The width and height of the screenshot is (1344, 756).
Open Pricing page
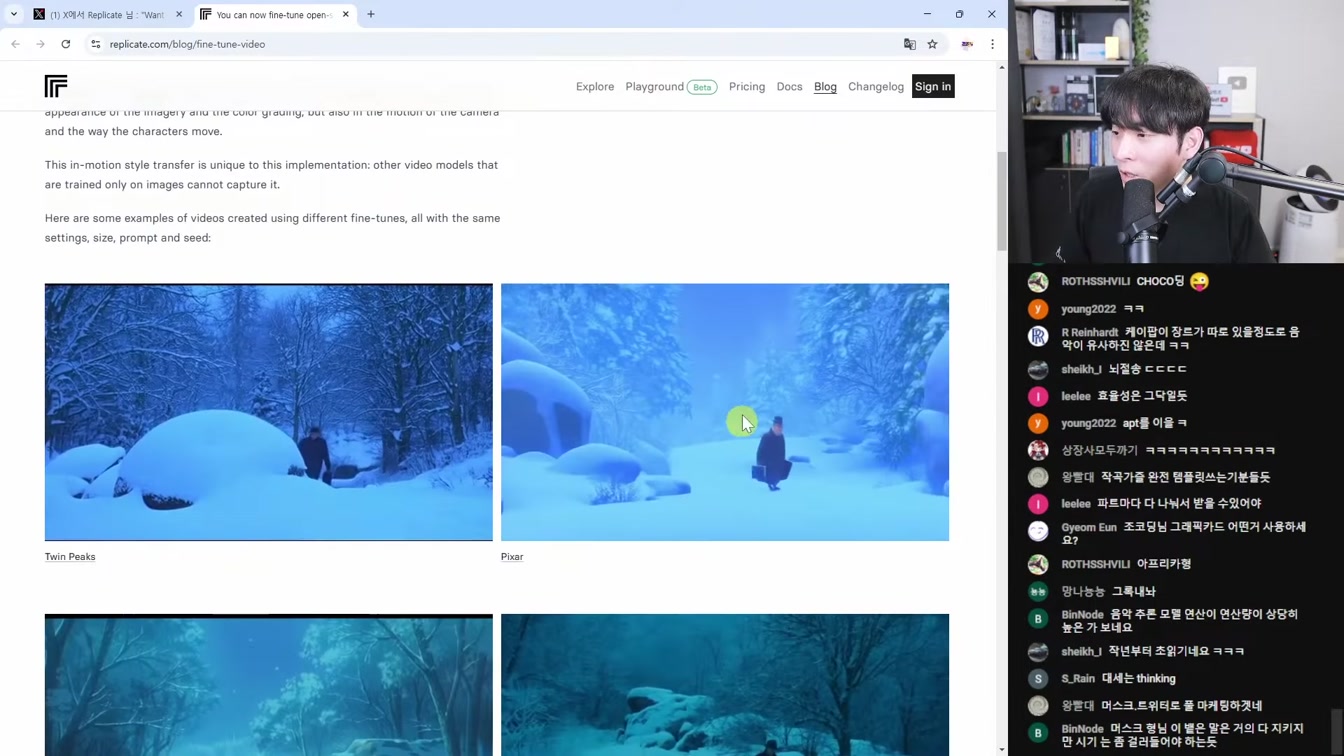click(x=747, y=86)
